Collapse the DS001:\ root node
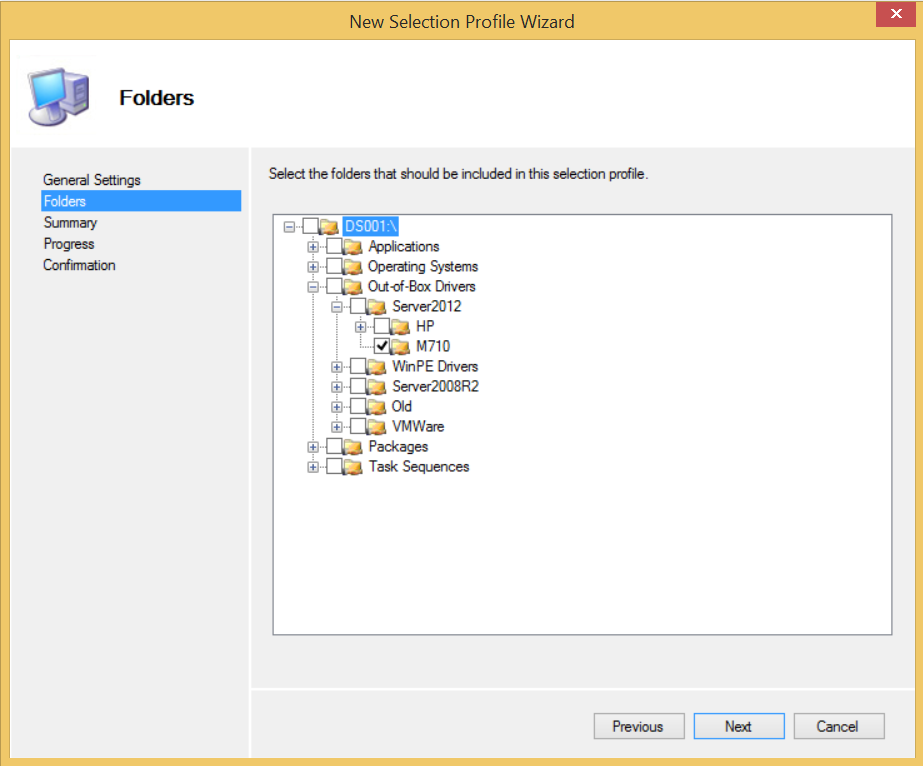923x766 pixels. tap(289, 227)
